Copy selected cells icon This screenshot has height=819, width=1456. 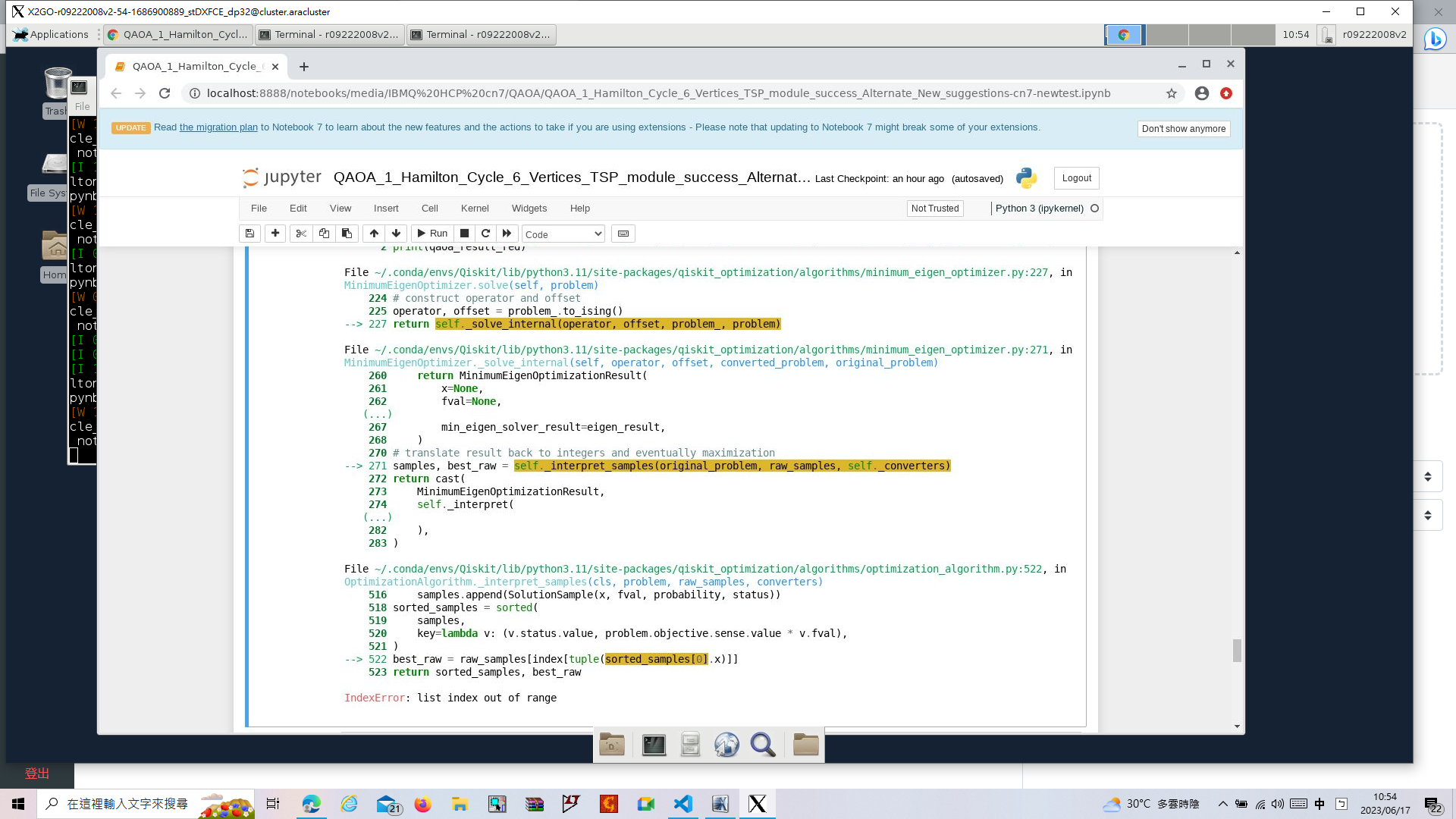(x=324, y=234)
